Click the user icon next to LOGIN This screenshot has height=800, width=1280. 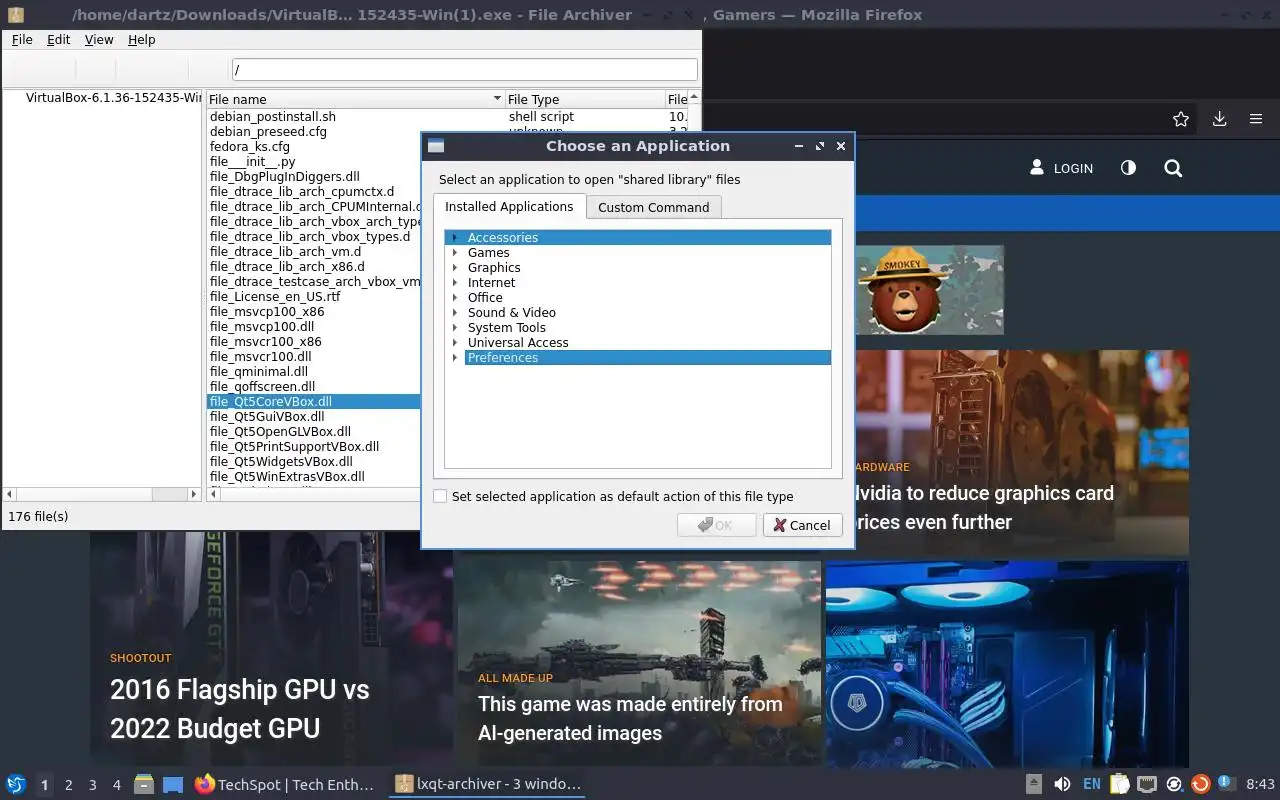1037,167
